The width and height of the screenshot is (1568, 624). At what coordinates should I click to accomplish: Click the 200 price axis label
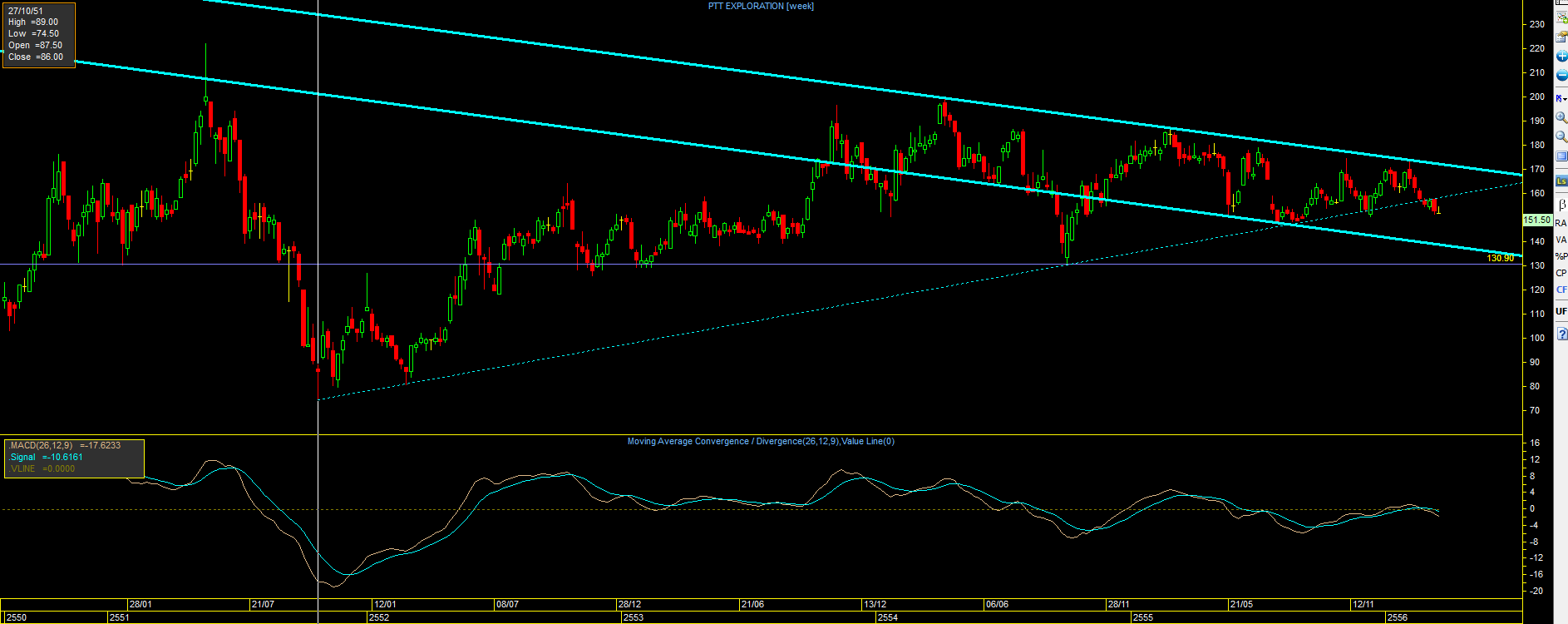tap(1537, 97)
